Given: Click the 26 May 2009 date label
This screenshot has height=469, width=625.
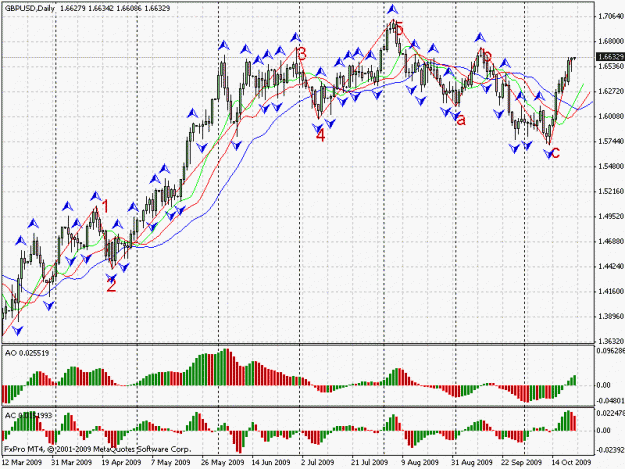Looking at the screenshot, I should point(223,462).
